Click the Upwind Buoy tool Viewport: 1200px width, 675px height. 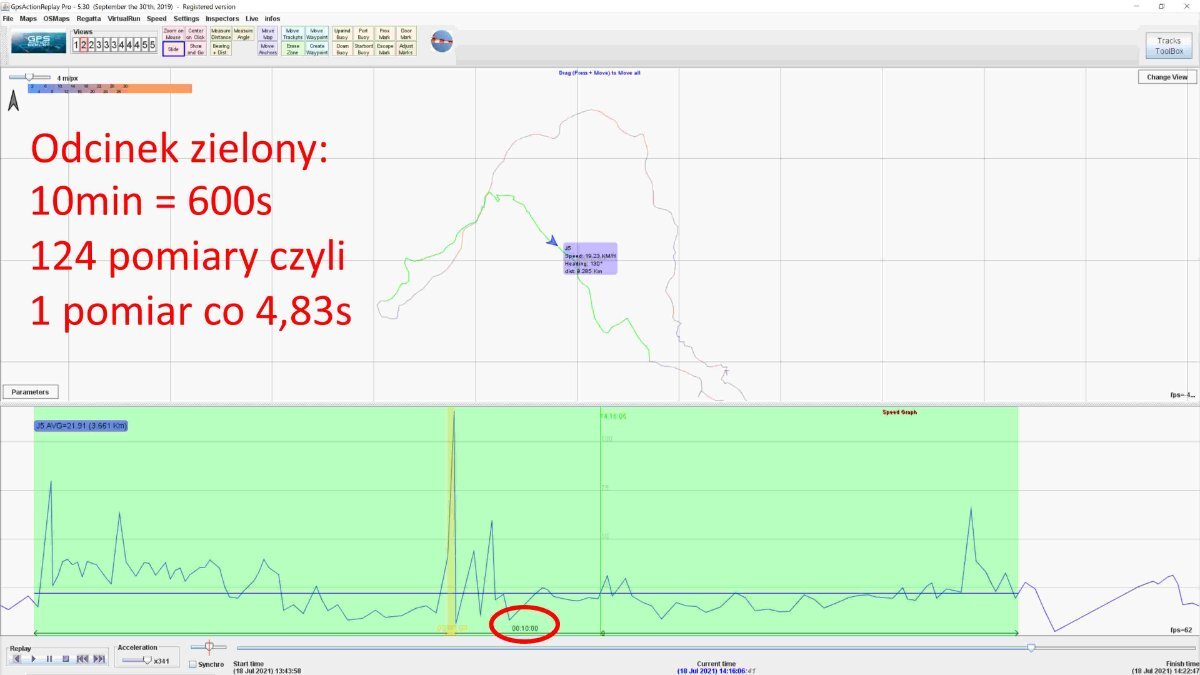pos(342,35)
